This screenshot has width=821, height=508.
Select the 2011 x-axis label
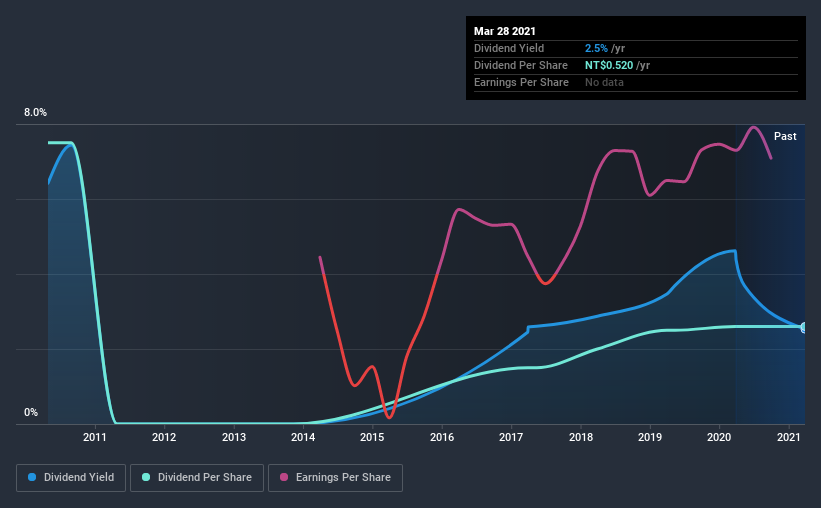[95, 437]
